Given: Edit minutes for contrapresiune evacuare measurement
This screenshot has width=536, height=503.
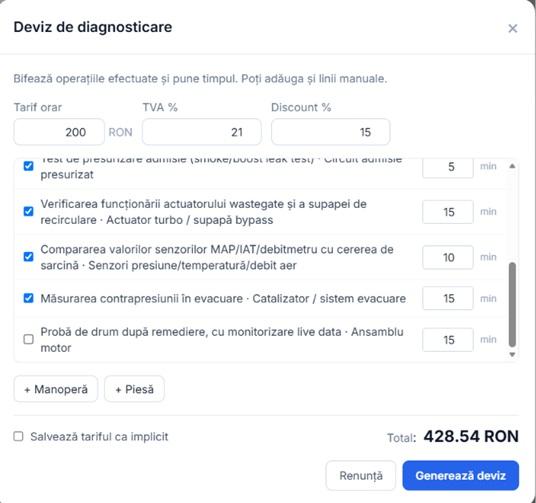Looking at the screenshot, I should tap(448, 299).
